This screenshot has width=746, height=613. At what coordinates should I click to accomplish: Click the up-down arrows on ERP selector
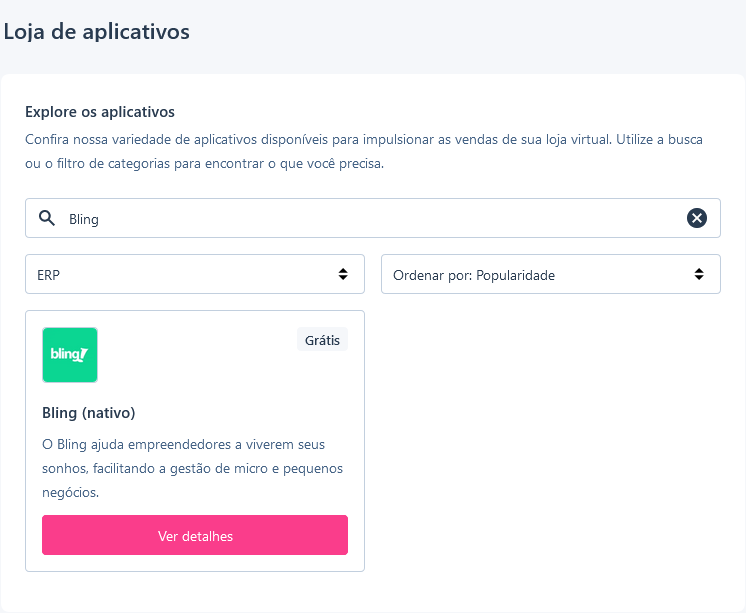[343, 274]
